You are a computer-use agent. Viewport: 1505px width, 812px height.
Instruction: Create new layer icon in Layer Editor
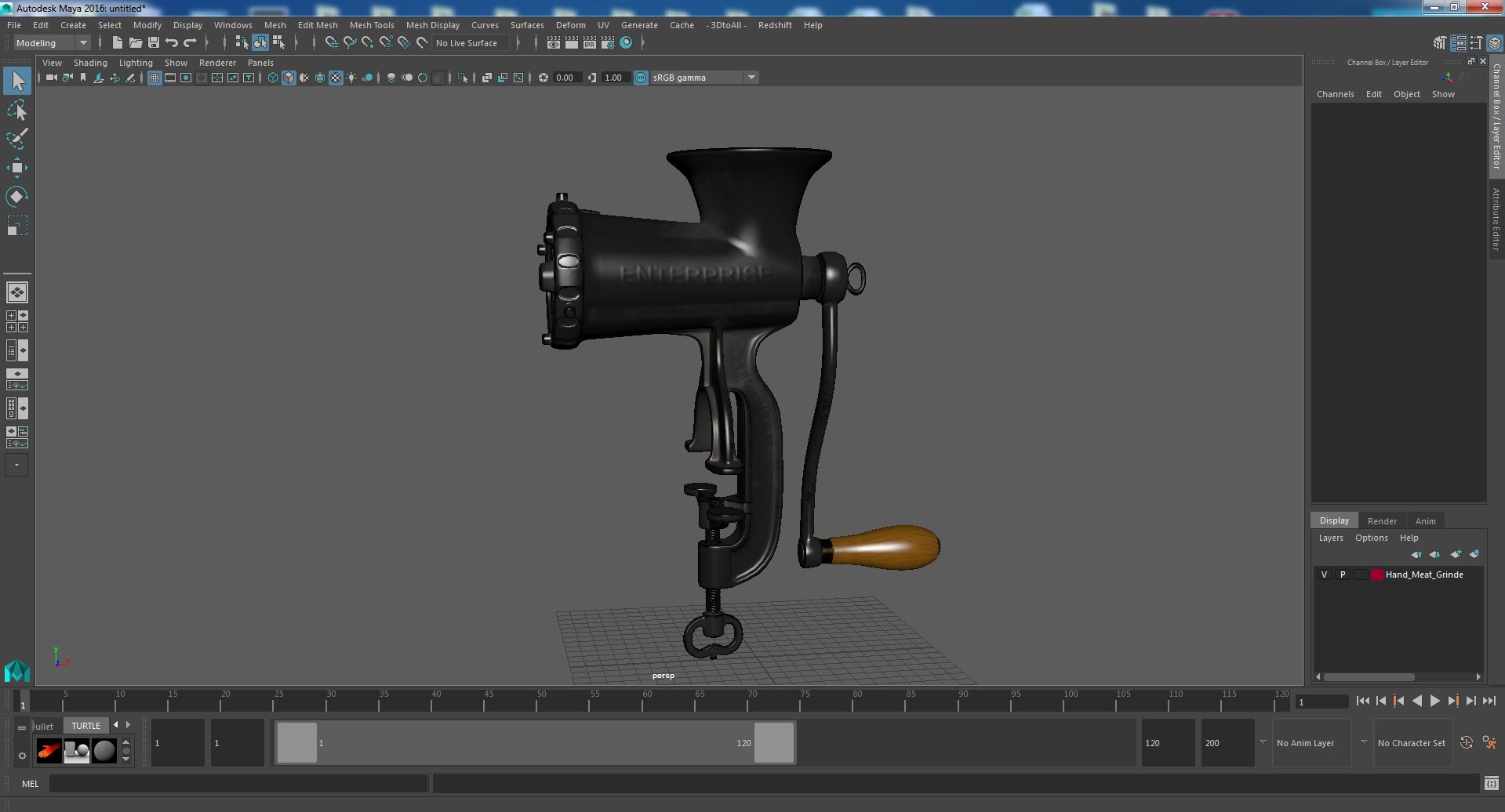1456,554
